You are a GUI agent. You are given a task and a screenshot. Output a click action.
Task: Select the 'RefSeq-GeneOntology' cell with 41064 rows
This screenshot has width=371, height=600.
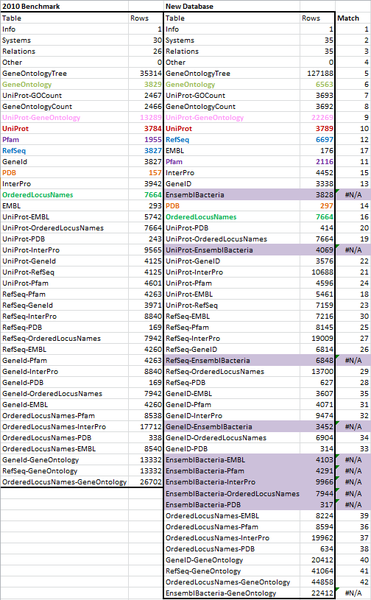[x=232, y=571]
